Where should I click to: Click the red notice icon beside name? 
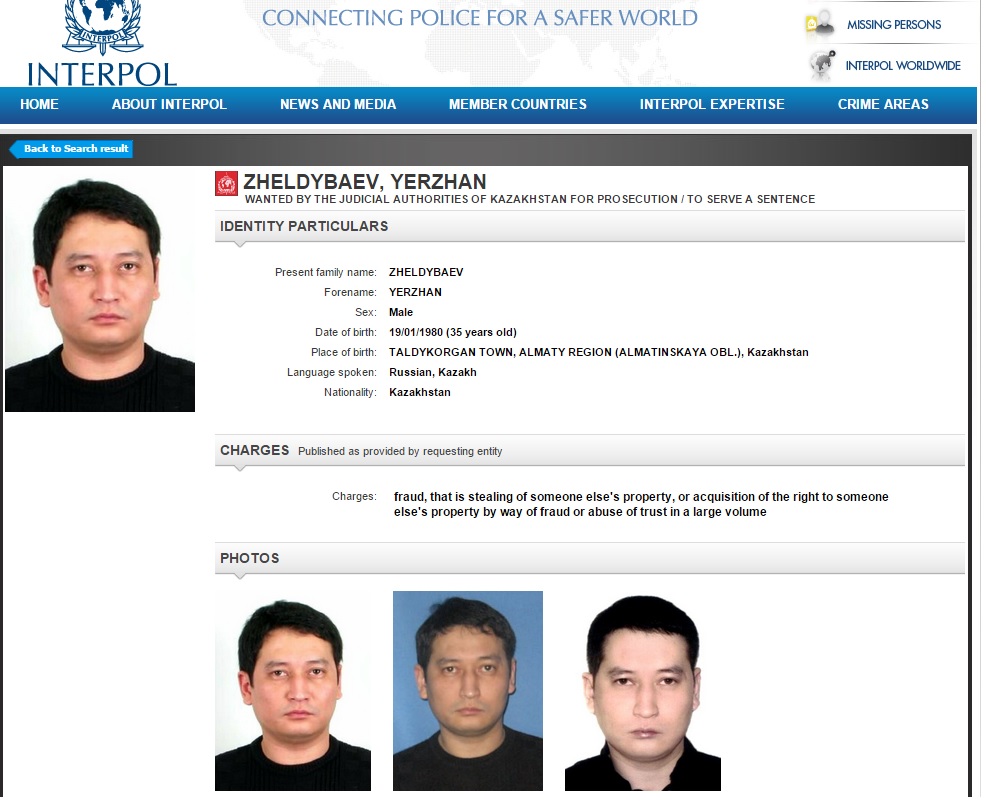(226, 184)
